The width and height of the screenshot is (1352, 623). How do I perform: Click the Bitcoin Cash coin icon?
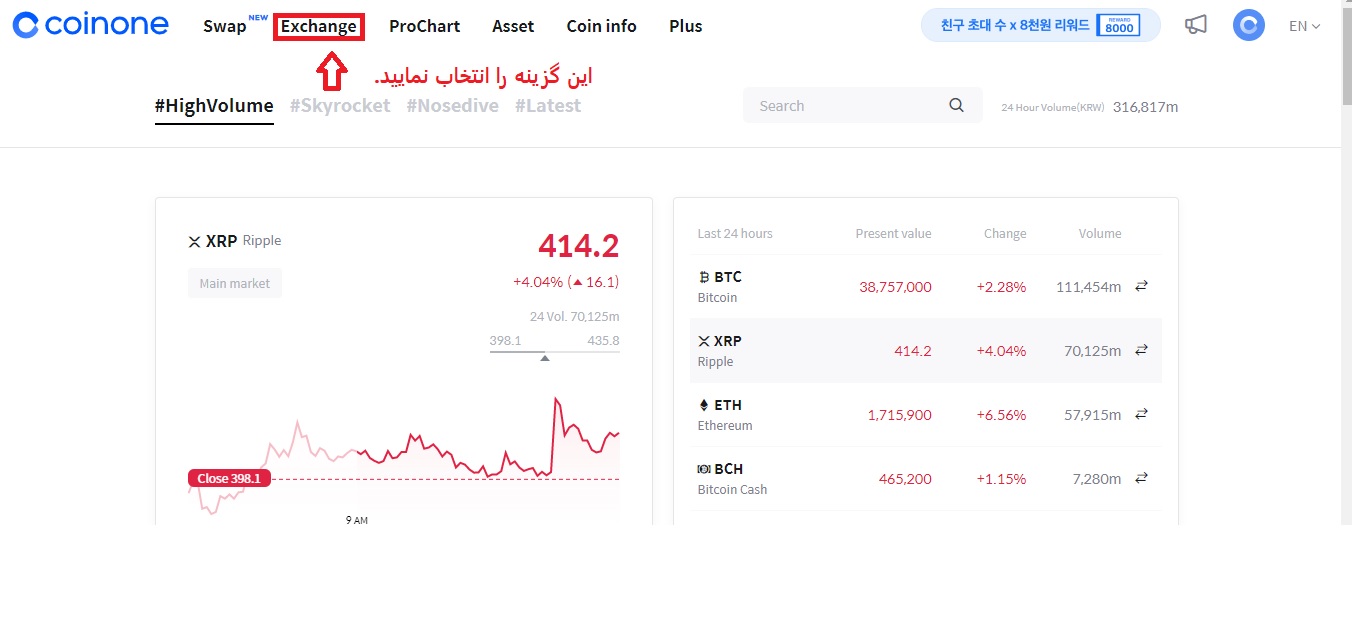[703, 469]
